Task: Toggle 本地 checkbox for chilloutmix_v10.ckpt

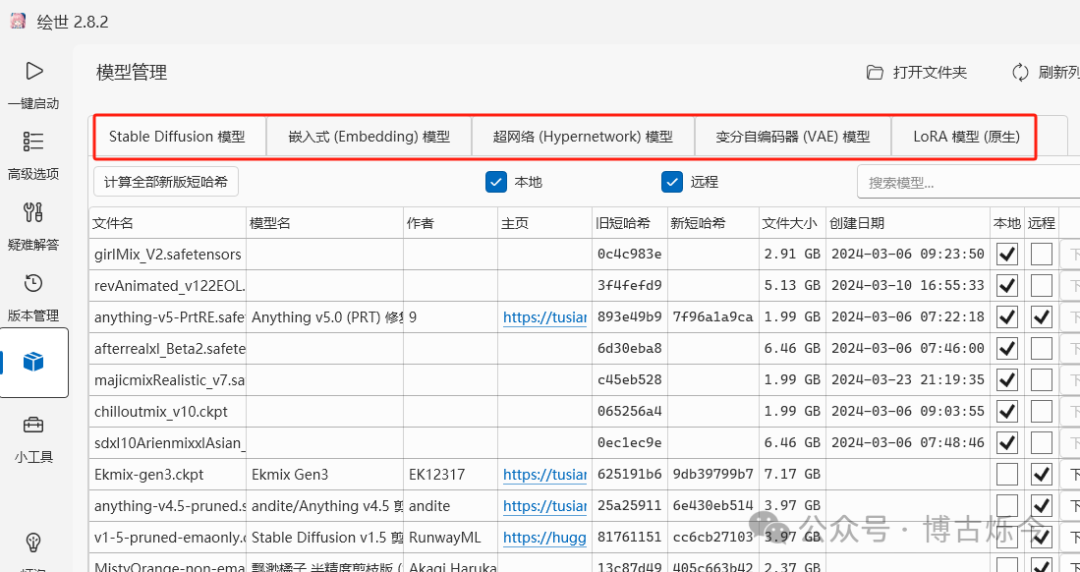Action: pos(1007,411)
